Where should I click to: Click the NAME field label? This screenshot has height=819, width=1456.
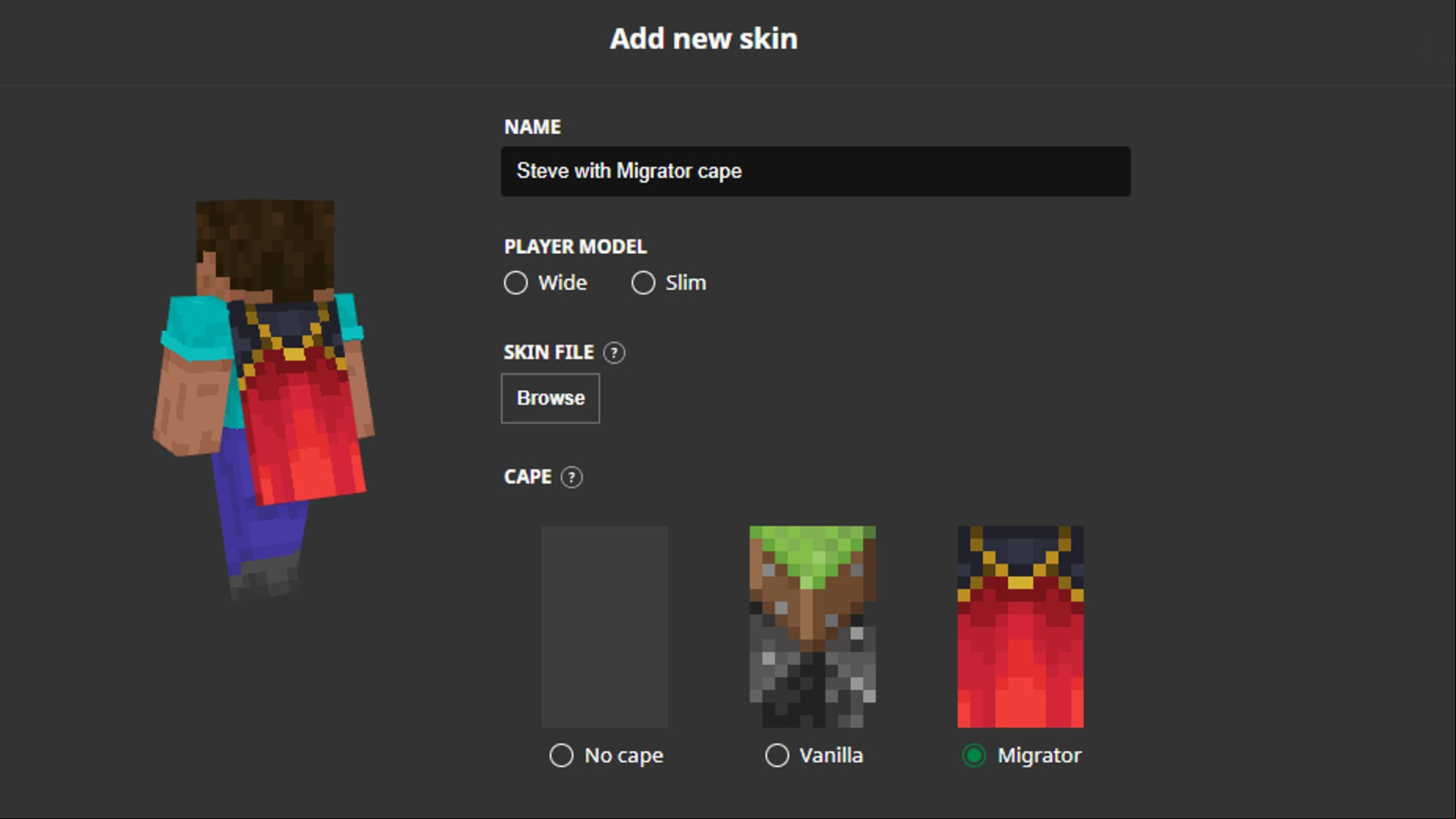533,127
